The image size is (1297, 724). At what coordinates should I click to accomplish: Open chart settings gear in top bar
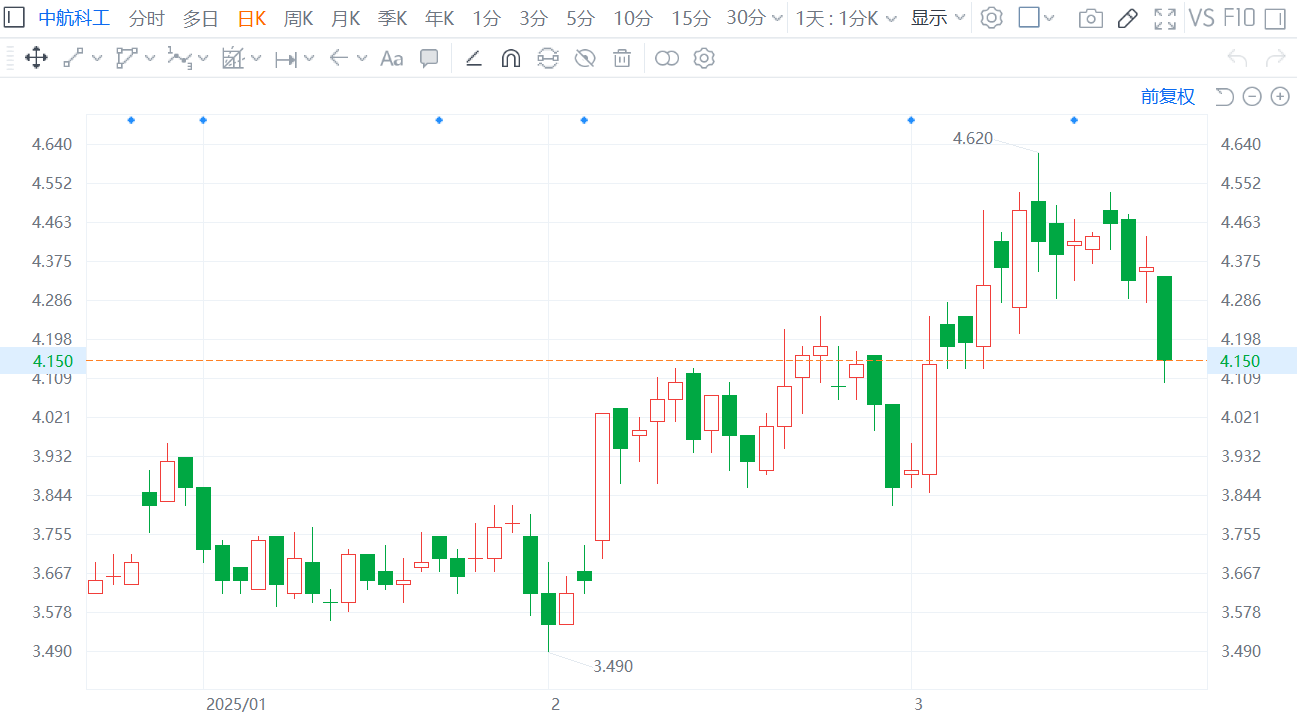click(x=991, y=18)
